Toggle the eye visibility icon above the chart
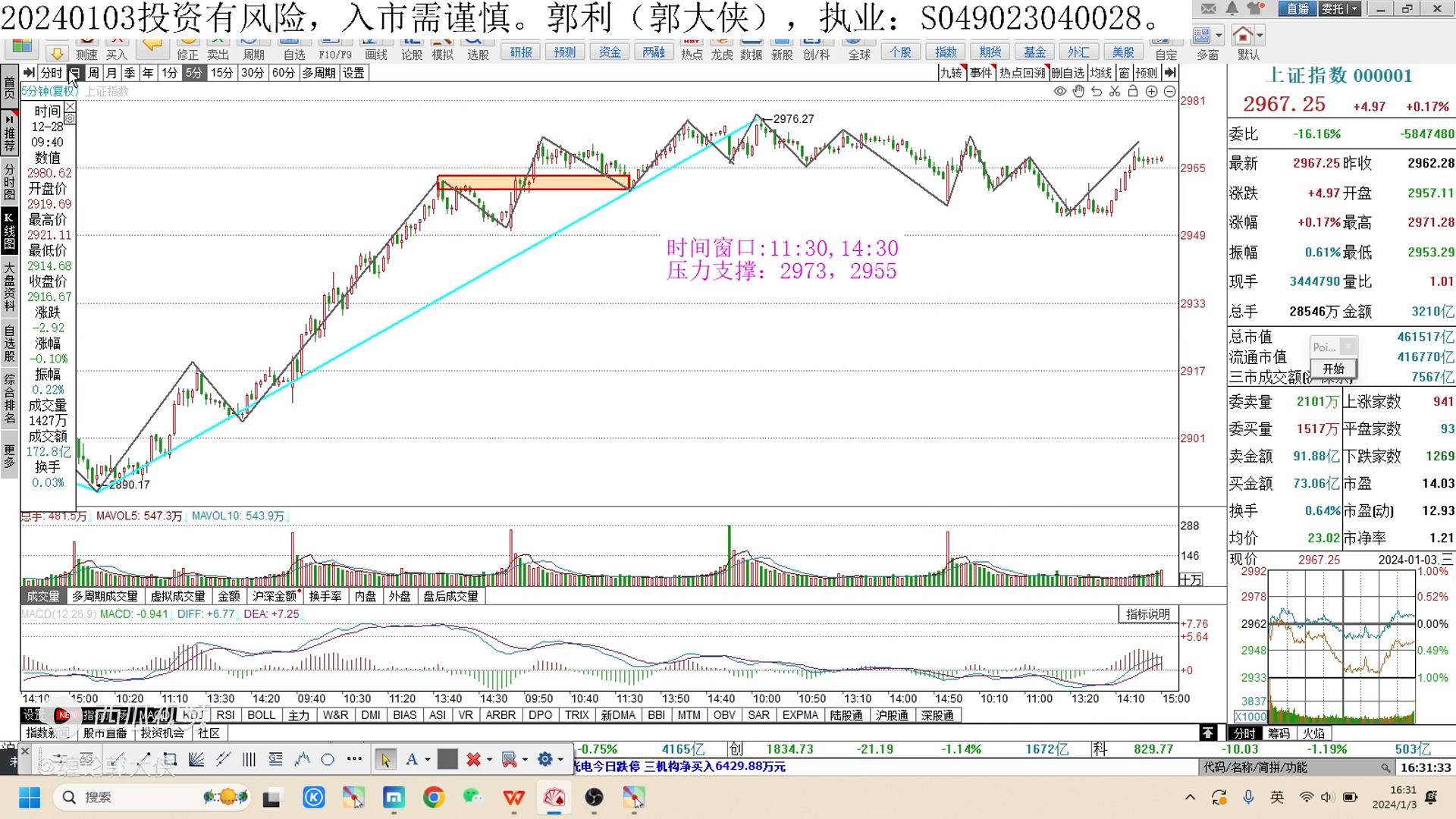Image resolution: width=1456 pixels, height=819 pixels. pos(1060,91)
